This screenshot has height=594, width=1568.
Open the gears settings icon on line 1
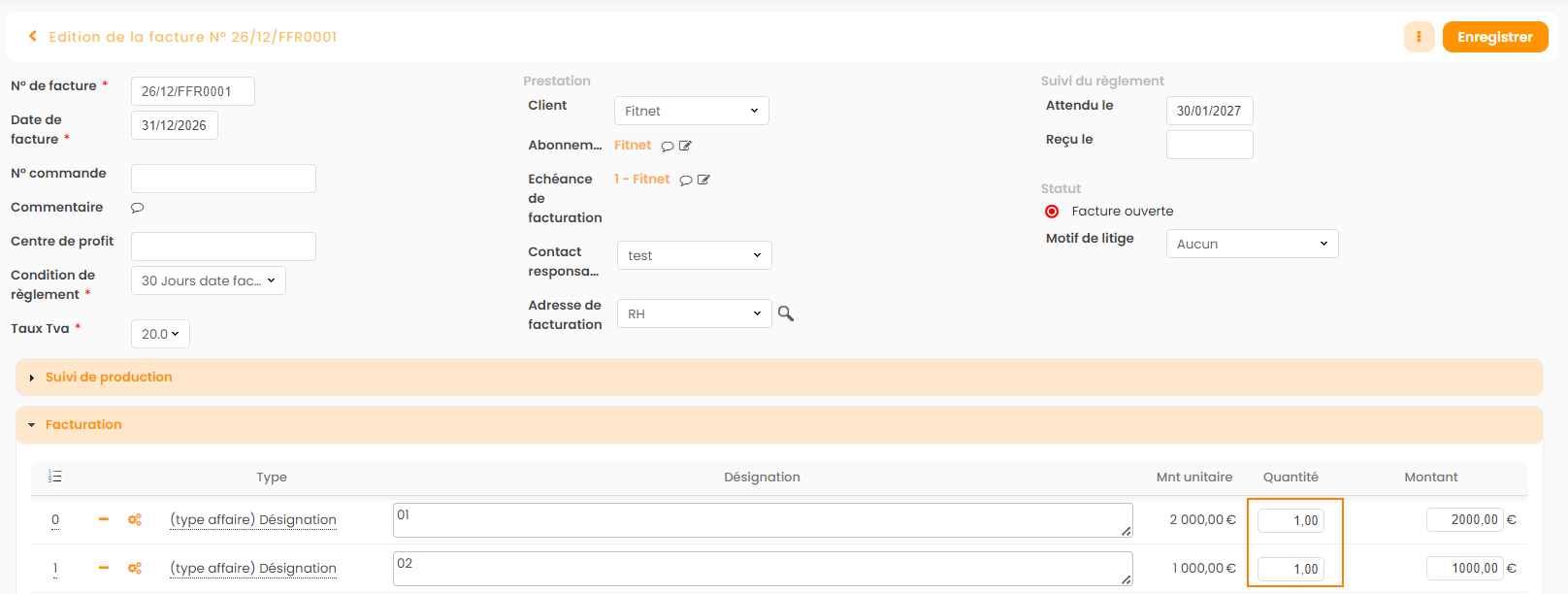(135, 568)
